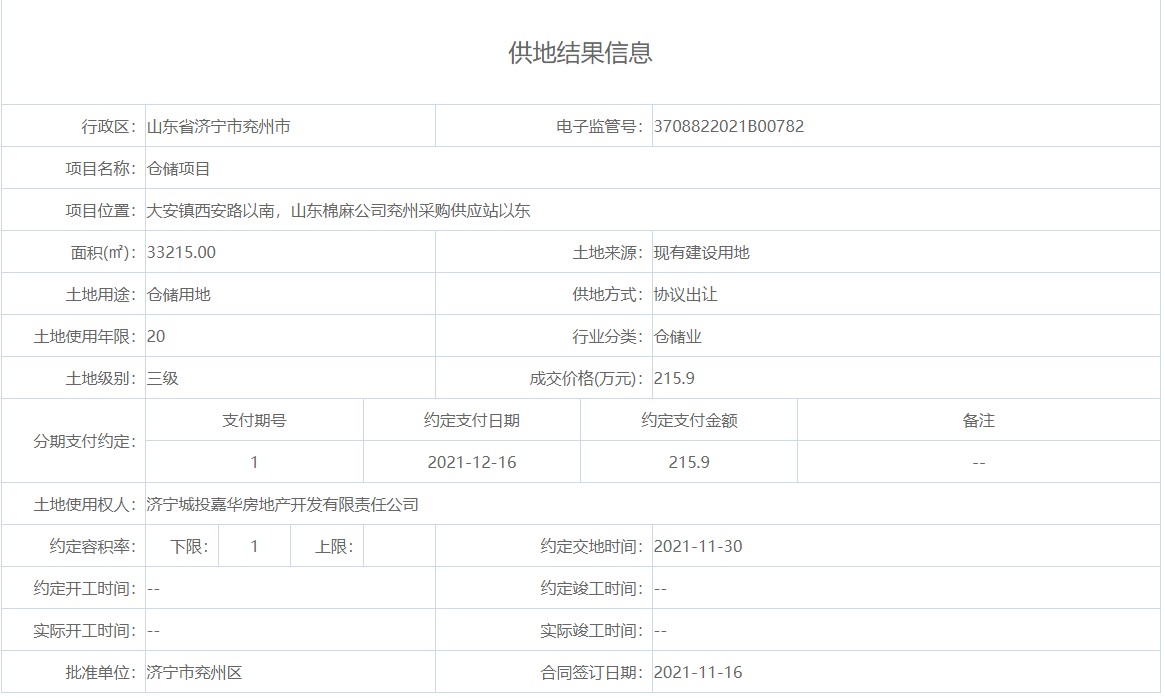Image resolution: width=1165 pixels, height=698 pixels.
Task: Click the page title 供地结果信息
Action: point(580,53)
